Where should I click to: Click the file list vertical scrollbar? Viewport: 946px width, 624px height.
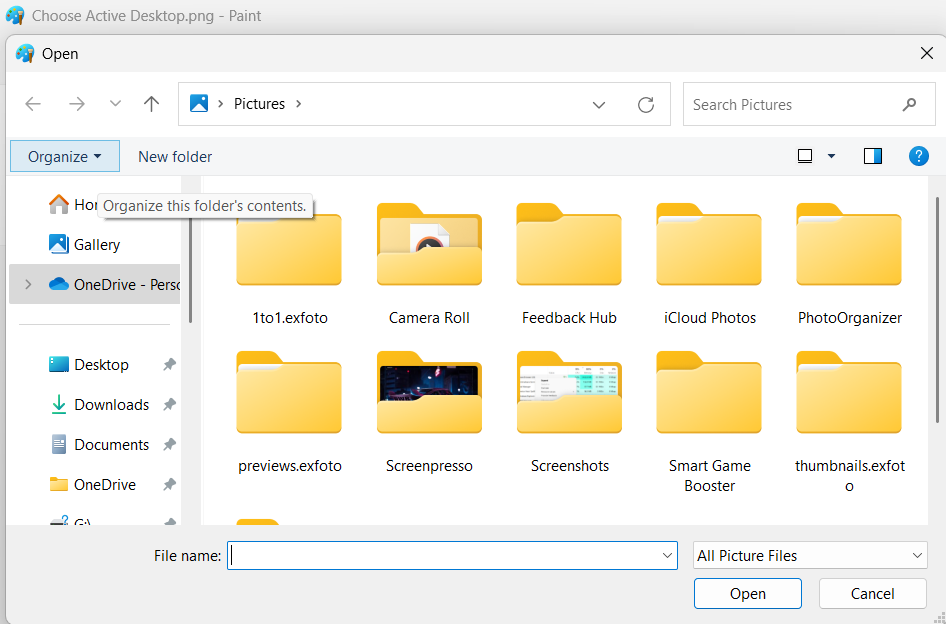[937, 300]
